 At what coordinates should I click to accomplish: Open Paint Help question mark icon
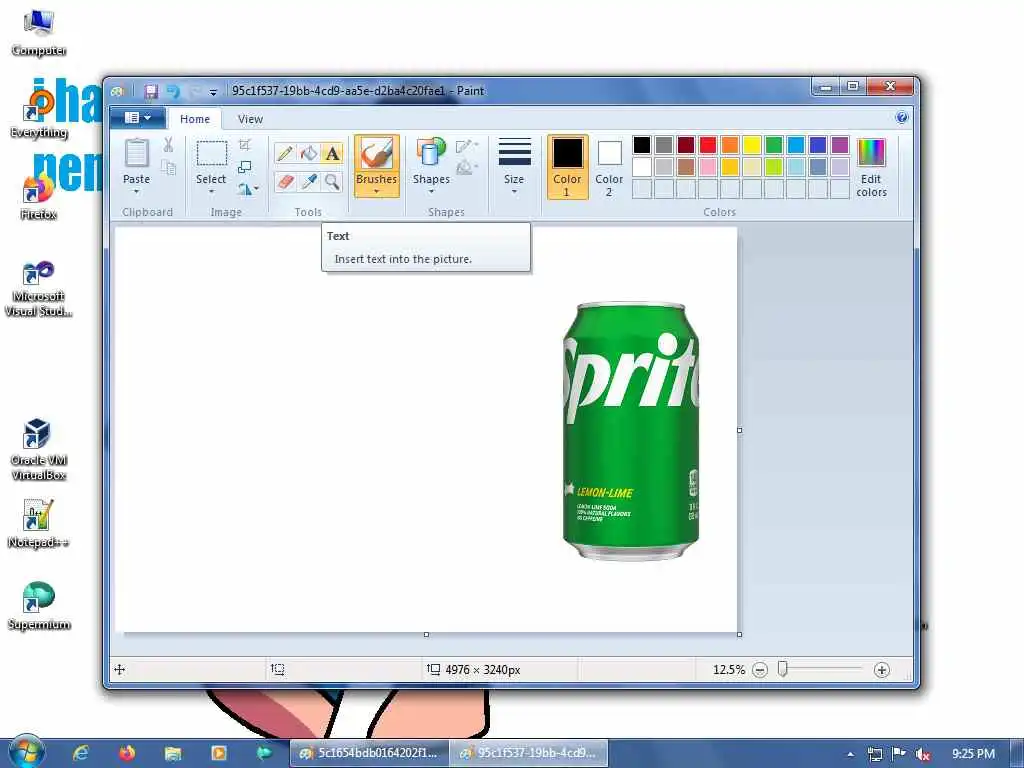pyautogui.click(x=902, y=118)
